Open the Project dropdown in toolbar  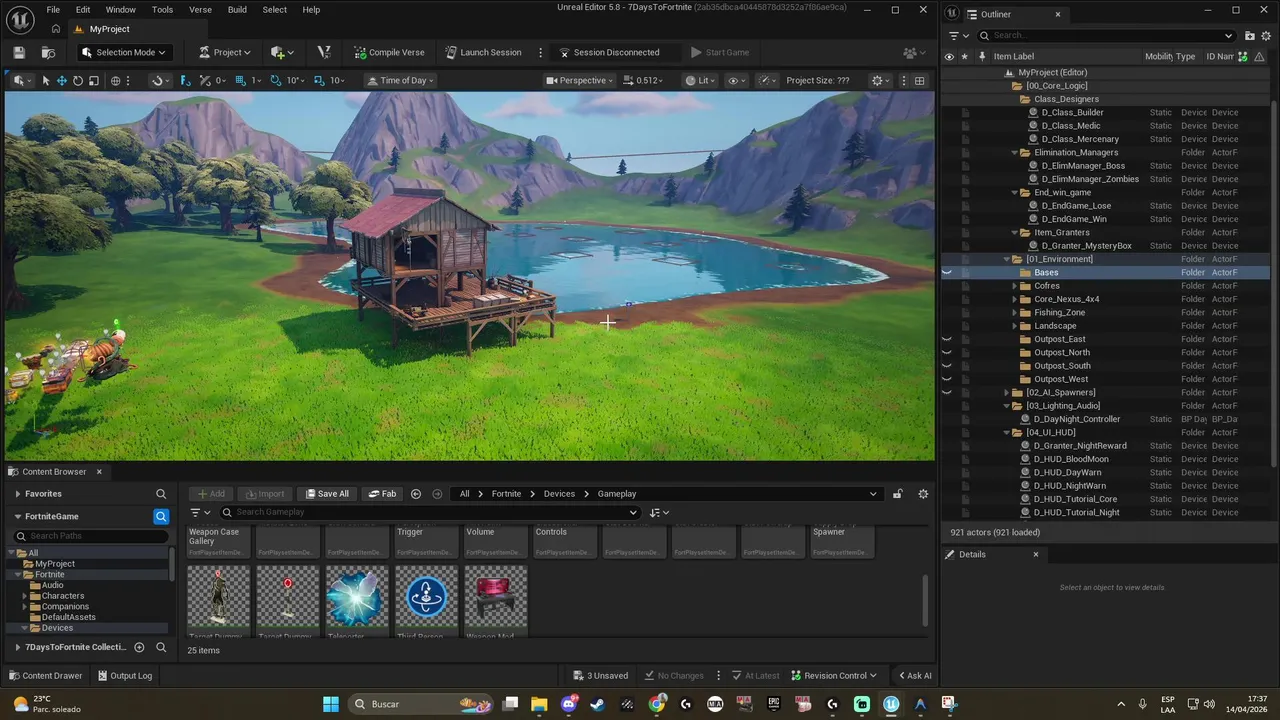224,52
